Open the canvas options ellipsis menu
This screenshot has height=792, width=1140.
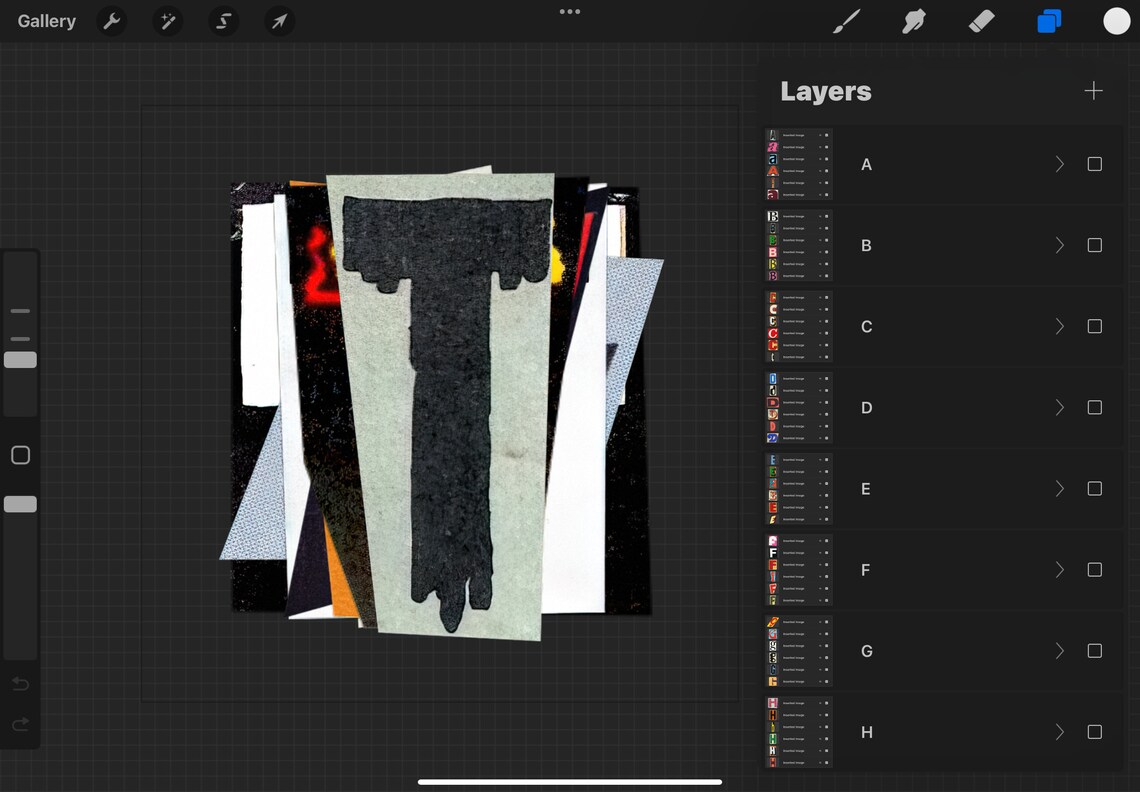(x=570, y=12)
